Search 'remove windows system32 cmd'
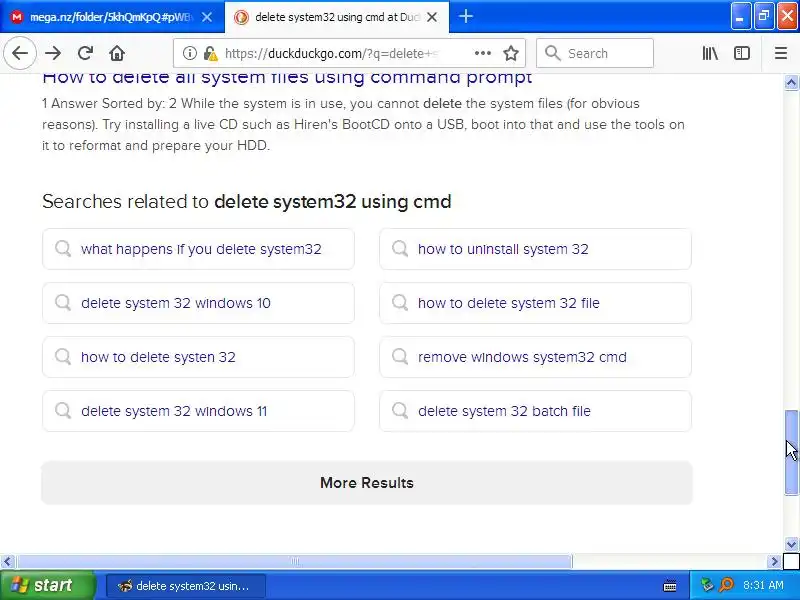 [535, 357]
